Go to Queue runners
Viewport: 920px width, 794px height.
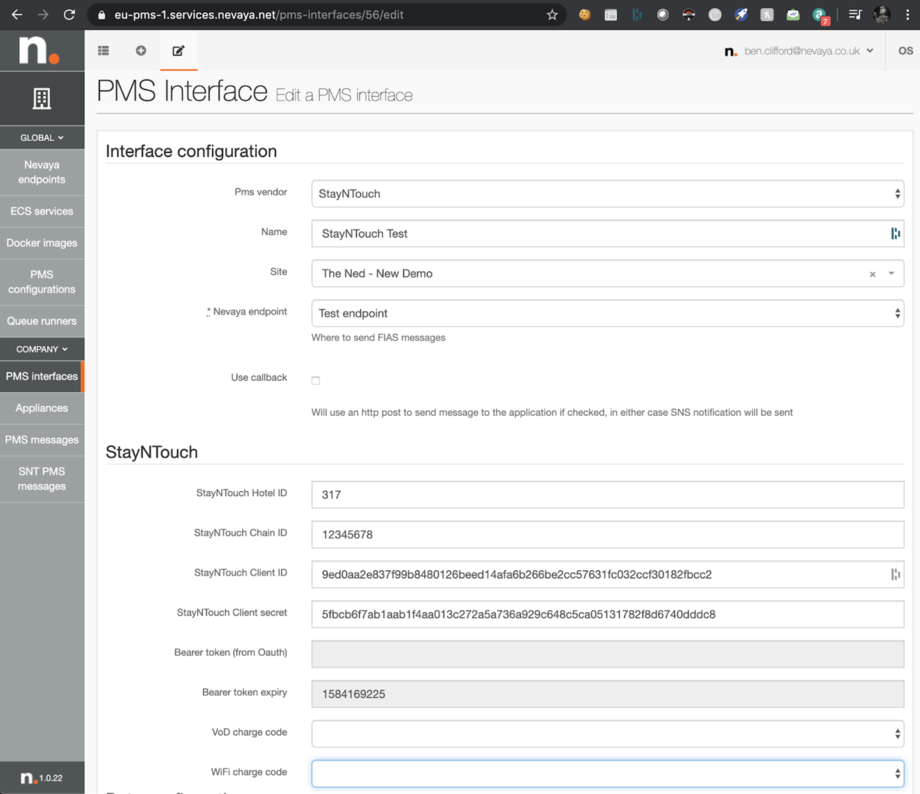(42, 321)
